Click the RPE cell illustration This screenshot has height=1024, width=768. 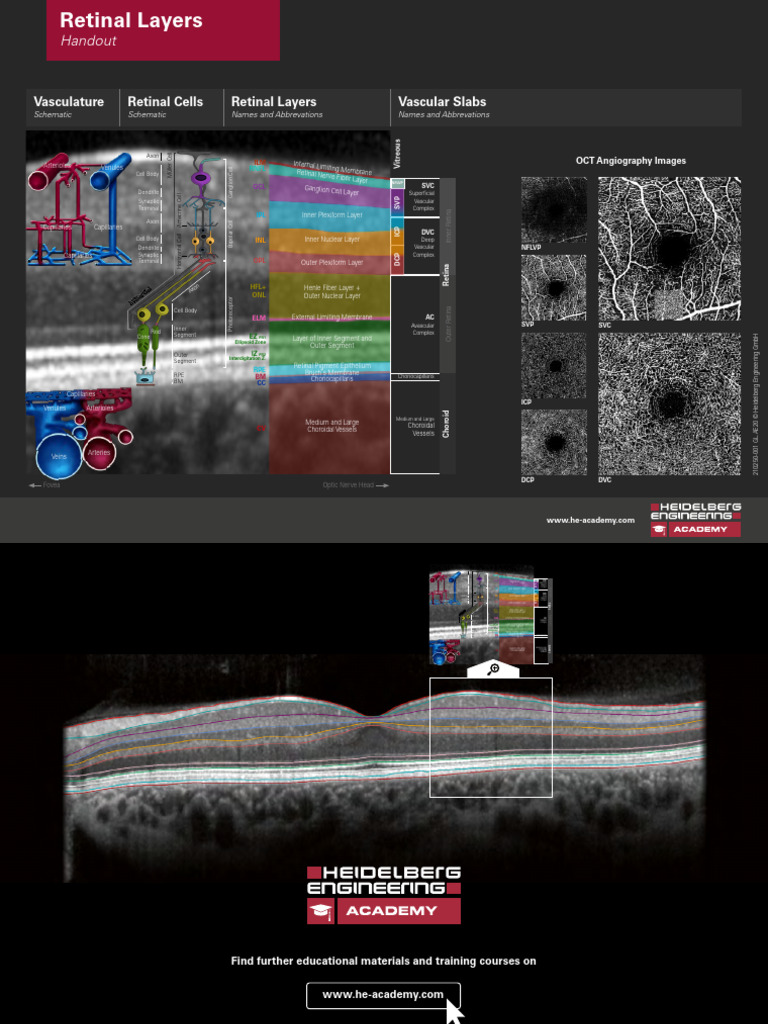[145, 377]
